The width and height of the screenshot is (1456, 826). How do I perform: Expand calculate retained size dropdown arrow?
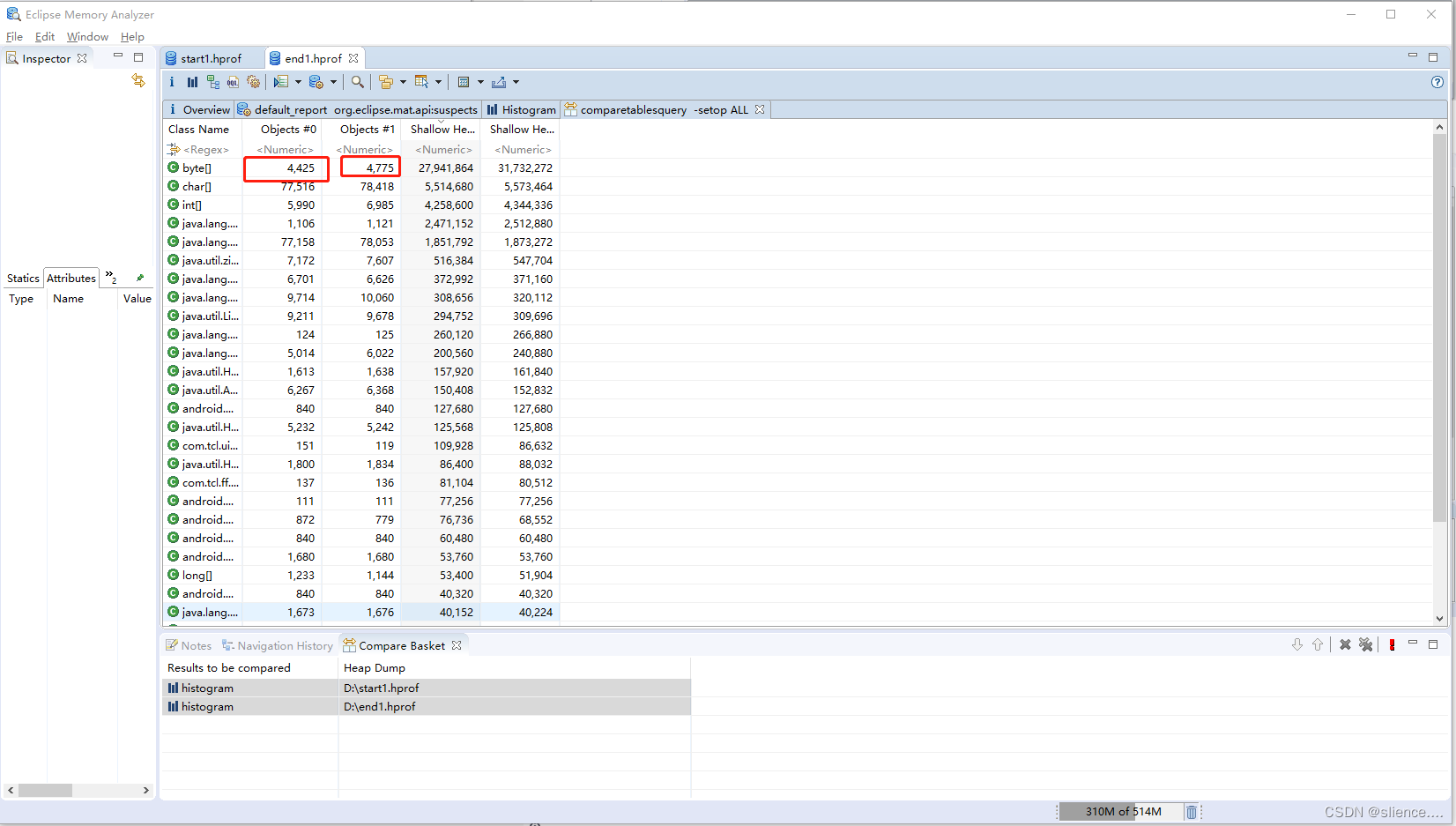(438, 82)
